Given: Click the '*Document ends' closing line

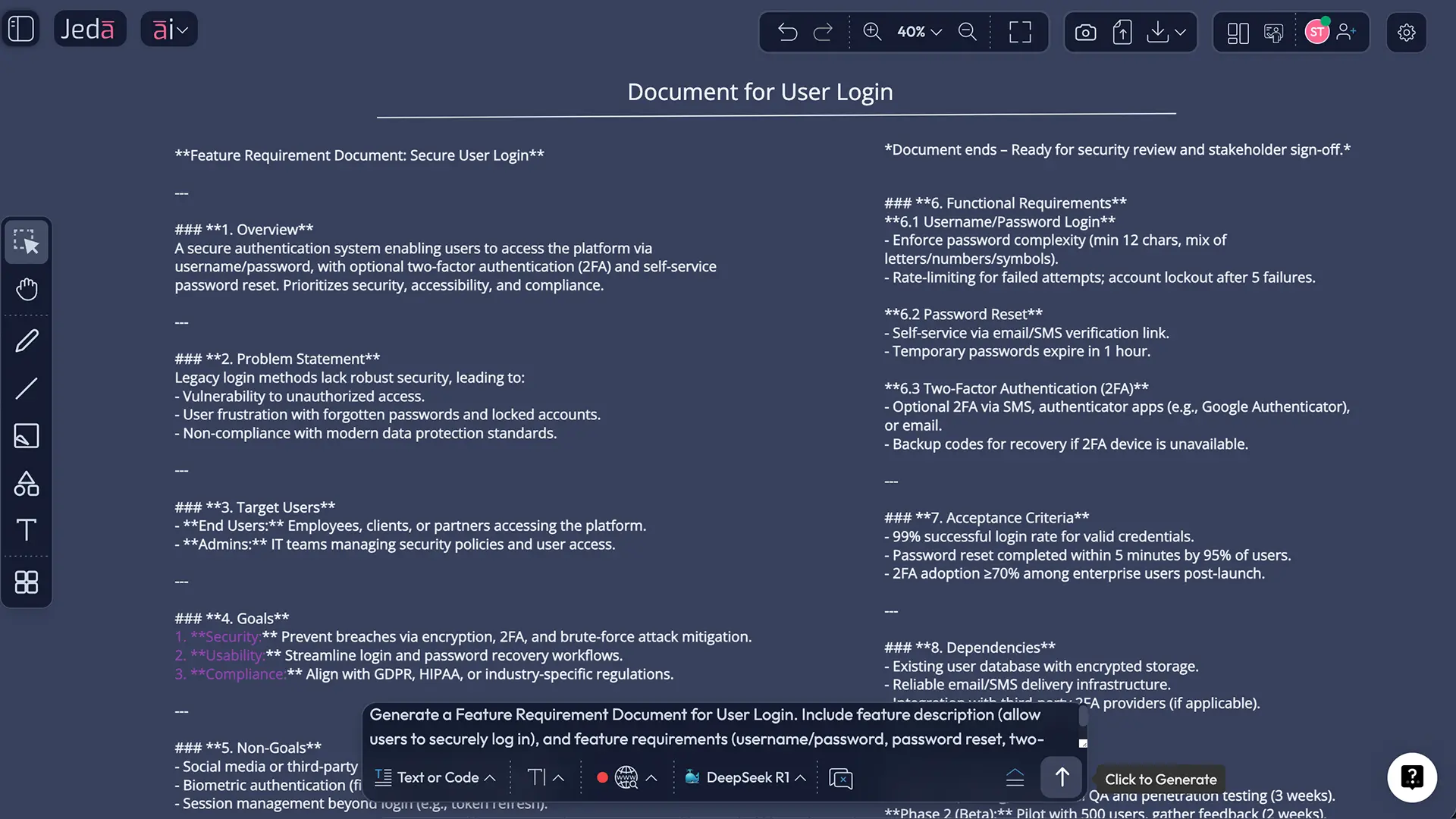Looking at the screenshot, I should coord(1117,150).
